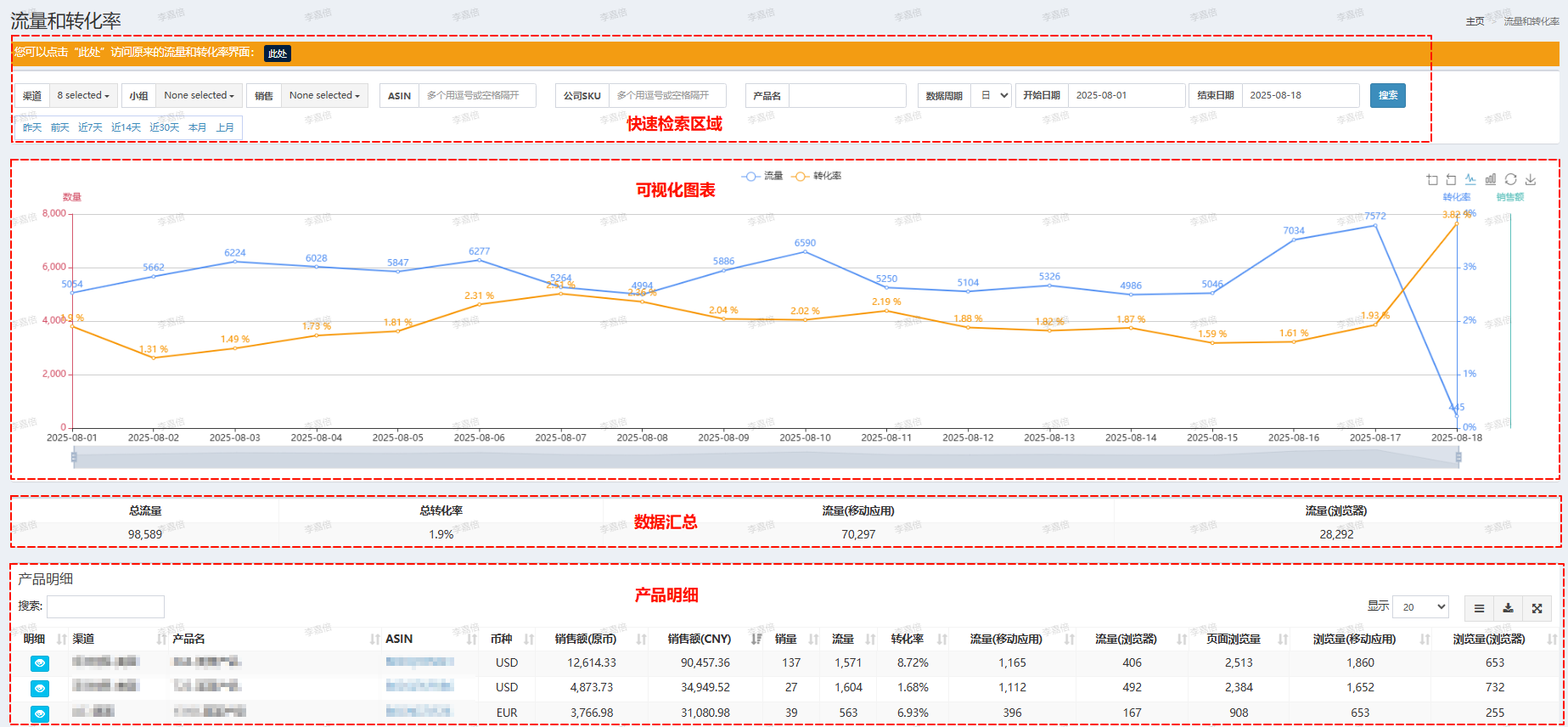The height and width of the screenshot is (727, 1568).
Task: Switch chart to bar view icon
Action: point(1491,179)
